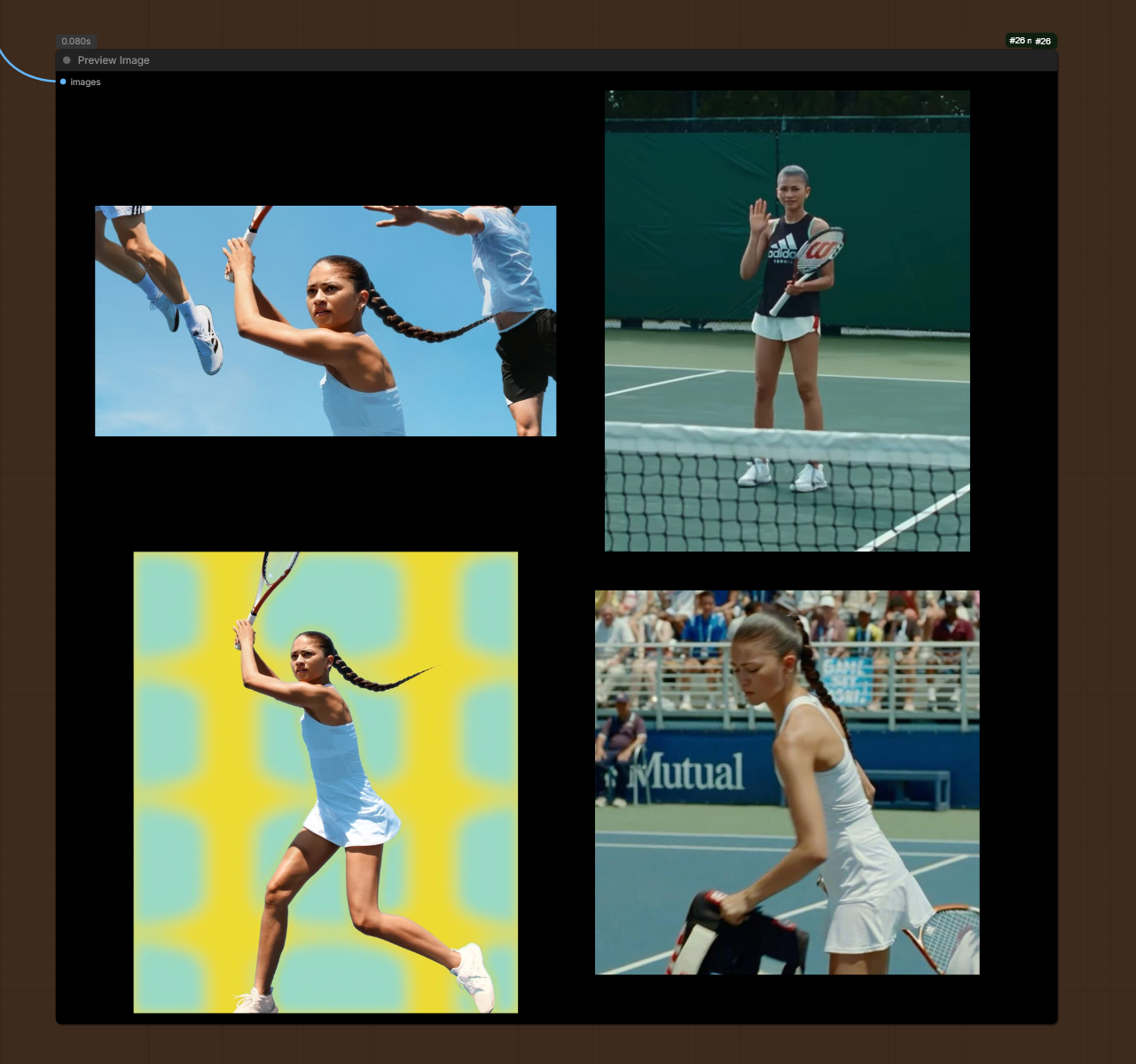1136x1064 pixels.
Task: Open the blue-sky tennis swing thumbnail
Action: tap(325, 321)
